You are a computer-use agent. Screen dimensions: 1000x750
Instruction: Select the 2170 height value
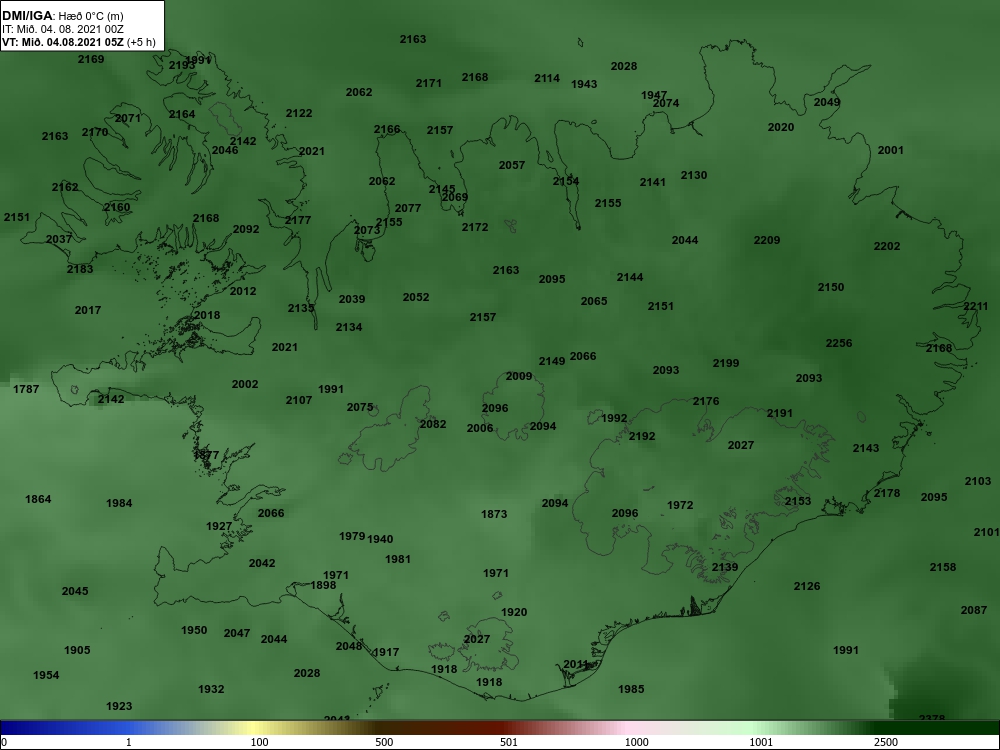click(95, 133)
